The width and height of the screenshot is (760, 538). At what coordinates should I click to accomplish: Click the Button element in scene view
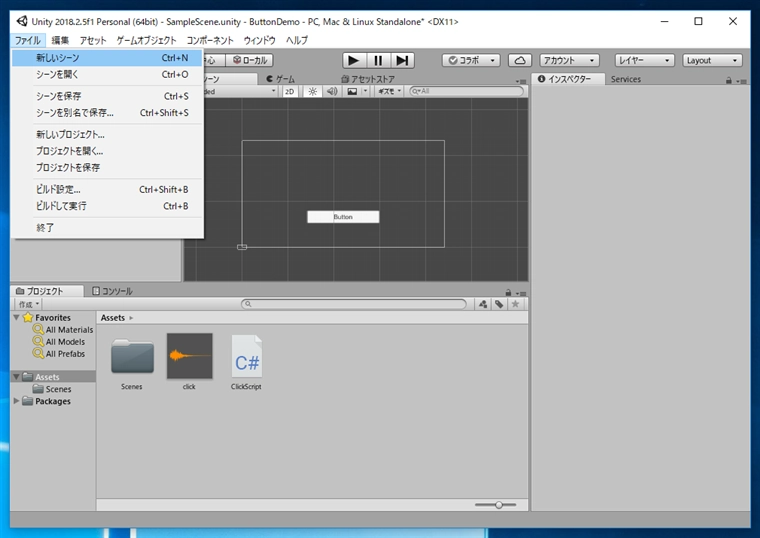pyautogui.click(x=343, y=217)
